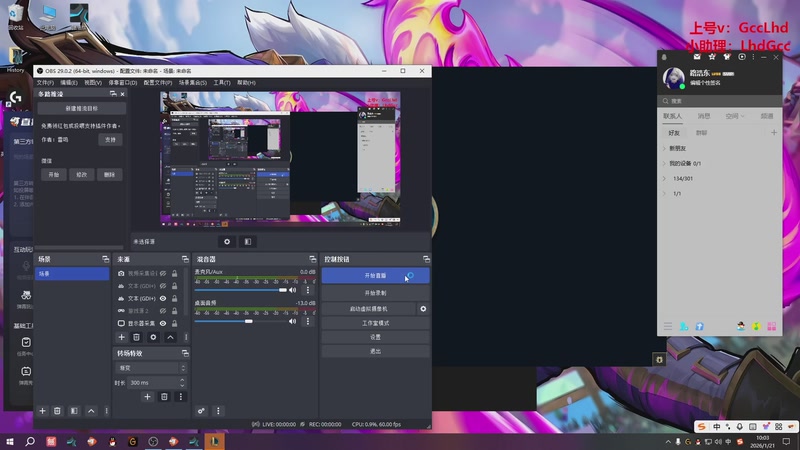800x450 pixels.
Task: Expand 我的设备 0/1 group in QQ
Action: [x=664, y=164]
